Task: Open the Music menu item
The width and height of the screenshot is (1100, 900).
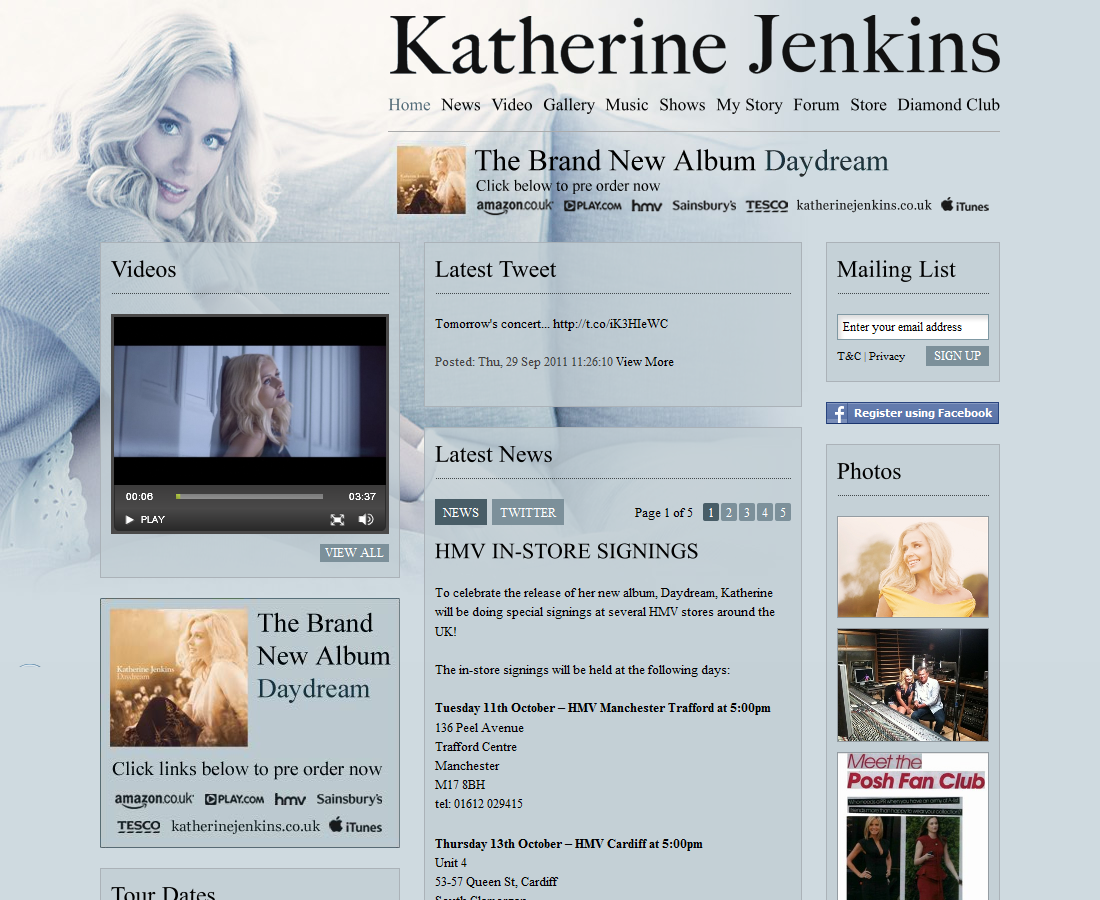Action: [626, 105]
